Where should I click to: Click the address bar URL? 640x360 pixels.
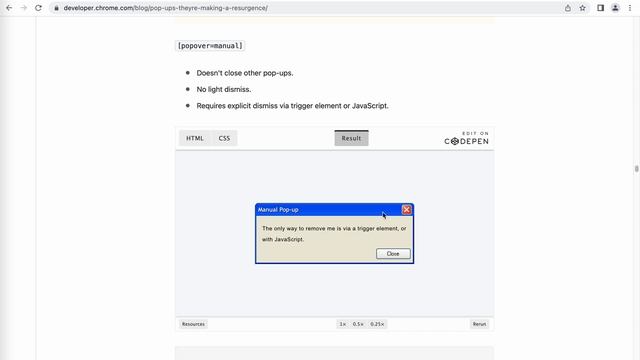(x=166, y=8)
